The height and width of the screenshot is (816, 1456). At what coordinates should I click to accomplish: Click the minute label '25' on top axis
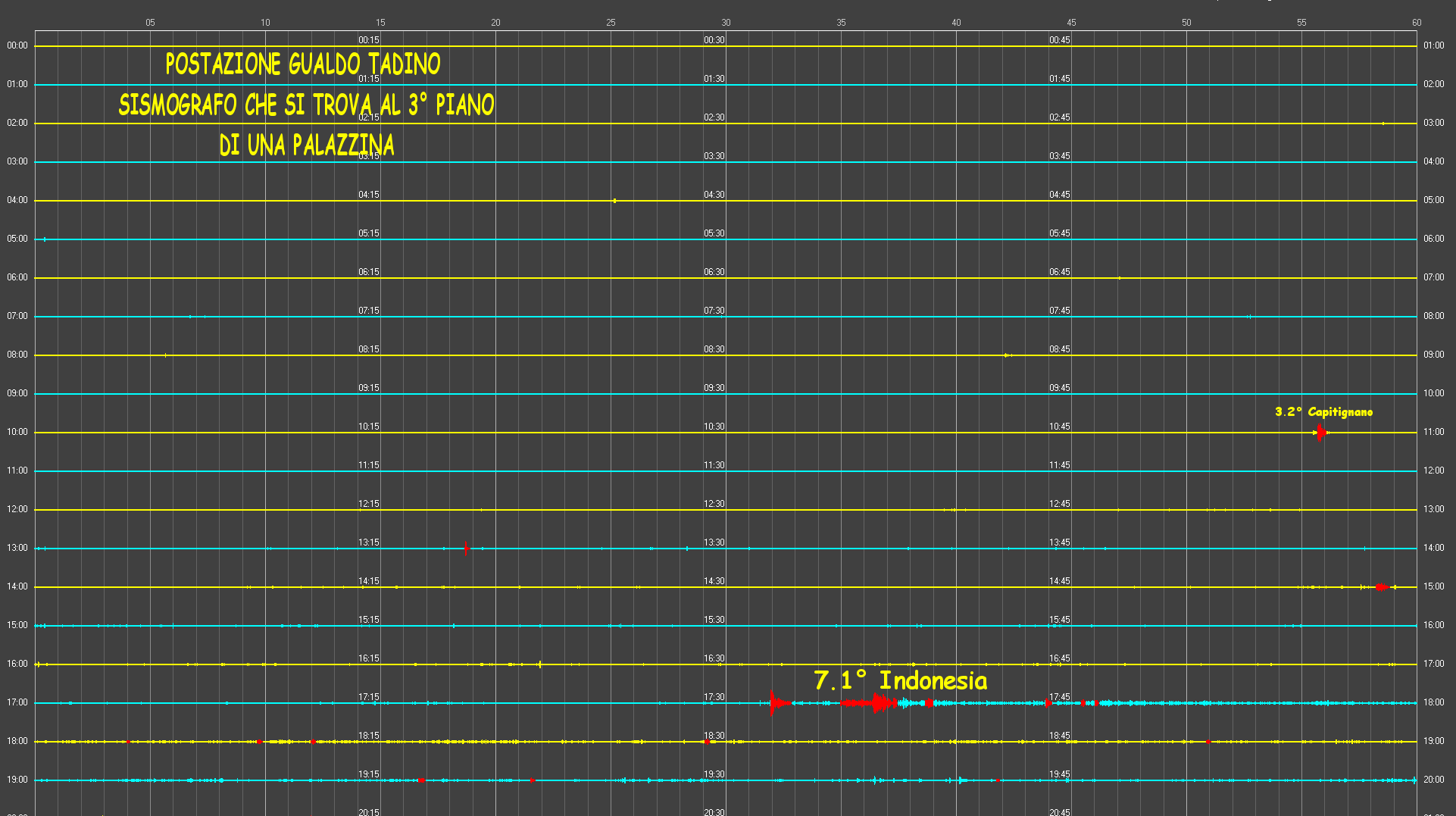point(611,22)
